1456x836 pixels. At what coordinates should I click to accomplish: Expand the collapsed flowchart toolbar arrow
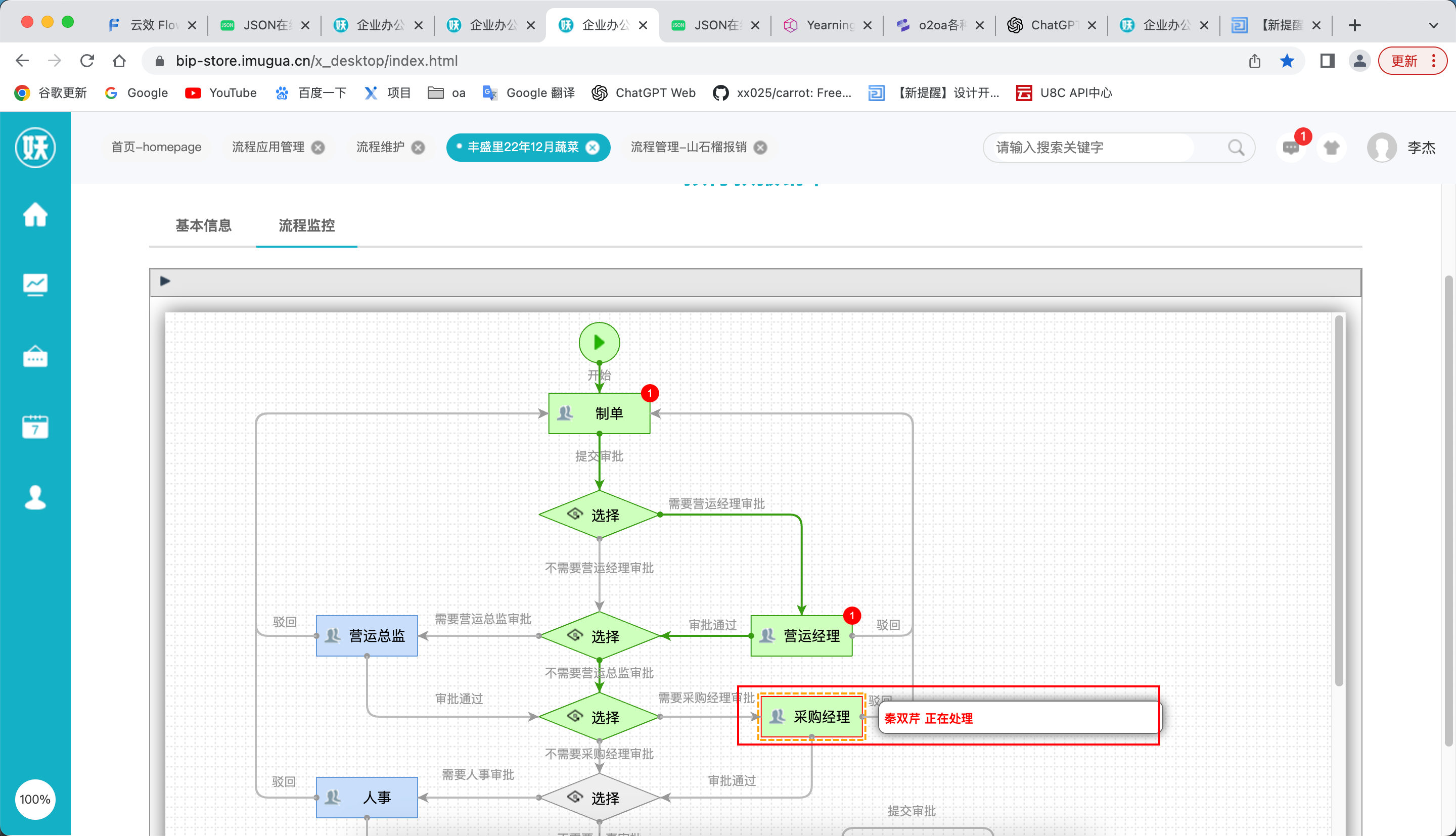[165, 282]
